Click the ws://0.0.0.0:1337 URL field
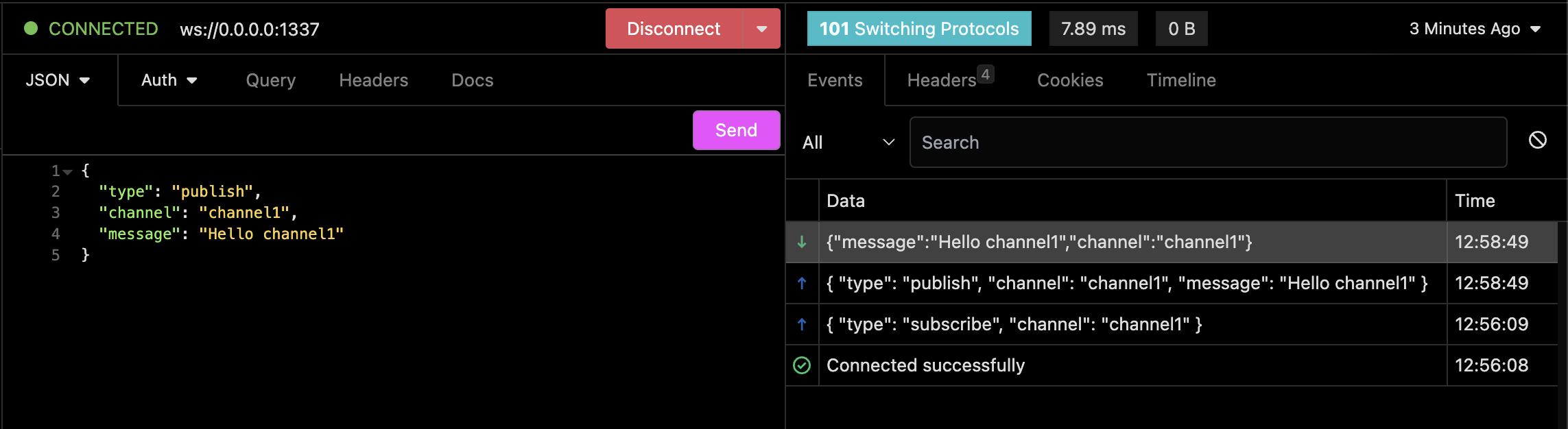Viewport: 1568px width, 429px height. click(x=250, y=29)
